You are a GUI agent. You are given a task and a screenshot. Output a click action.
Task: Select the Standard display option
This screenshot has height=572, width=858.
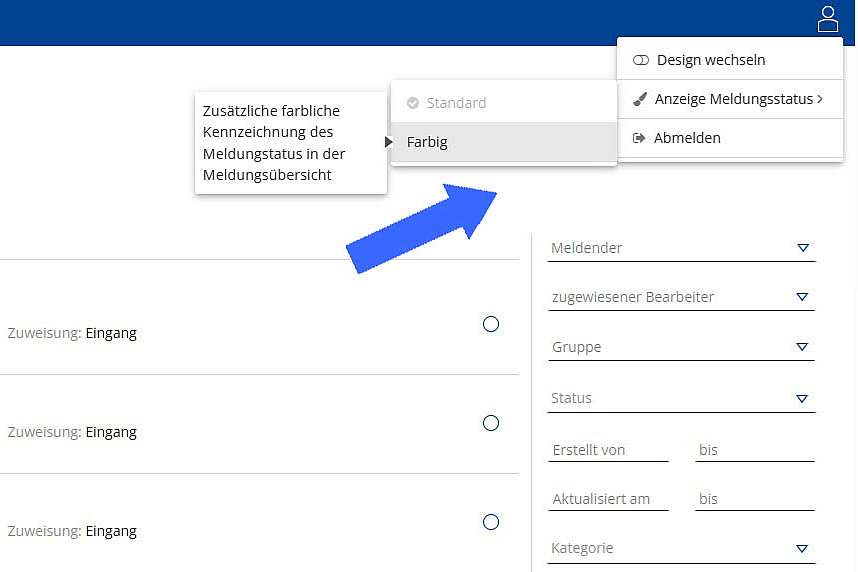[x=504, y=103]
